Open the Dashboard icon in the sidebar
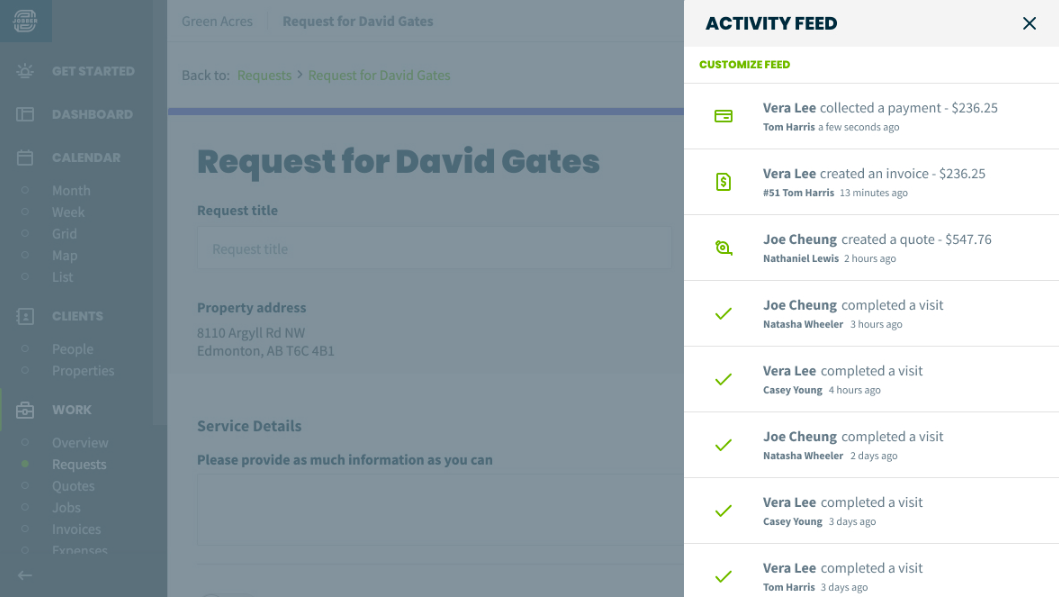The height and width of the screenshot is (598, 1059). coord(25,114)
